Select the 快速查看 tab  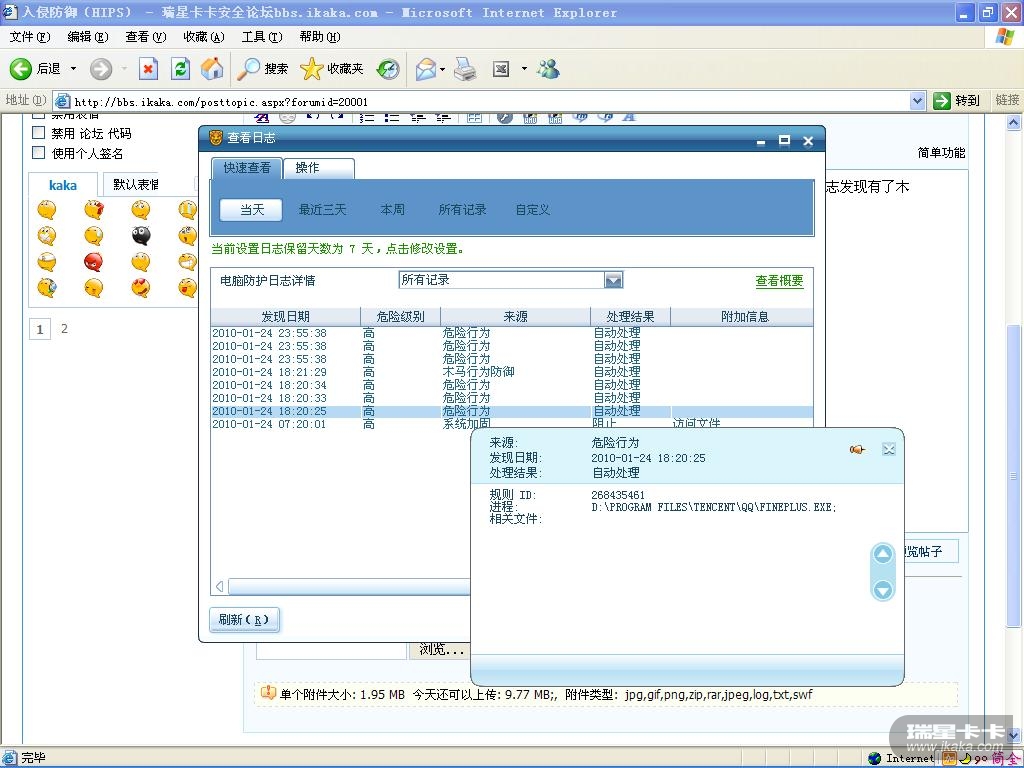click(247, 168)
